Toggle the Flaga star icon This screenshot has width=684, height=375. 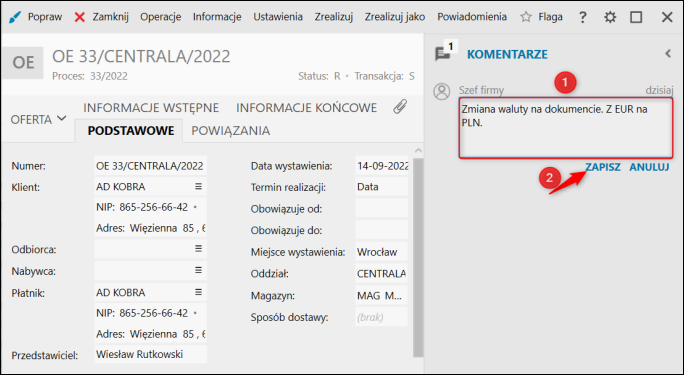(x=526, y=17)
